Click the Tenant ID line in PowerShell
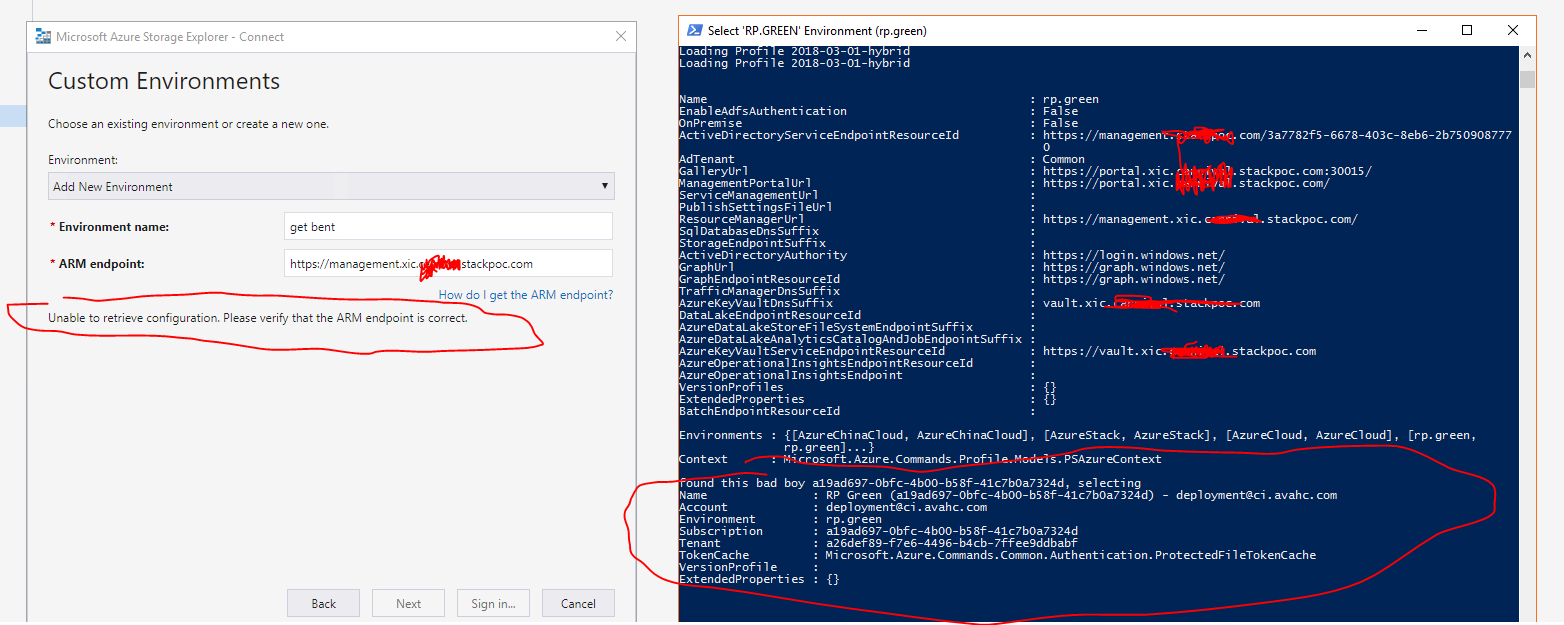The height and width of the screenshot is (625, 1564). click(x=878, y=543)
